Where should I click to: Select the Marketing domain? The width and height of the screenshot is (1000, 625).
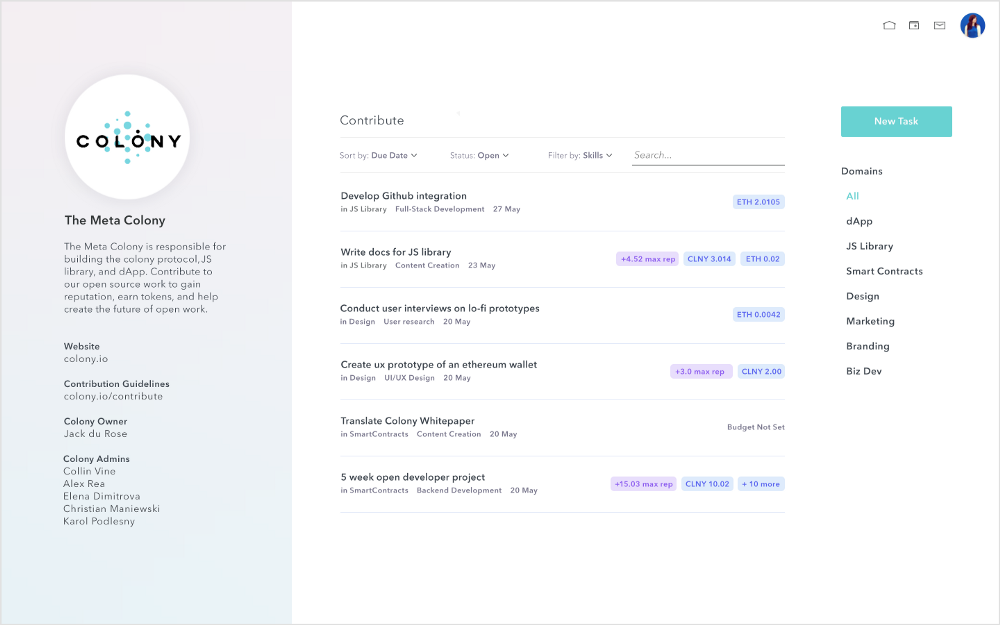(870, 321)
